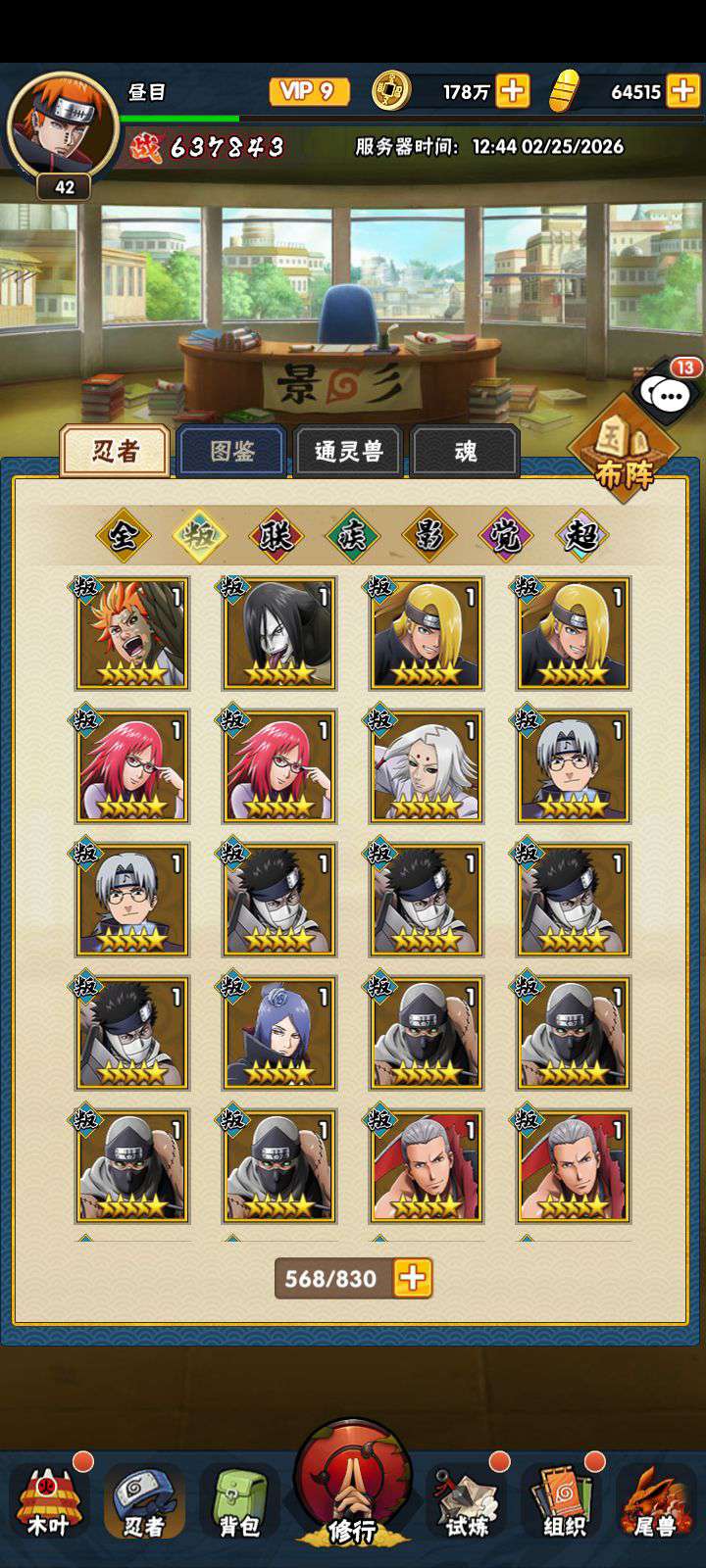This screenshot has height=1568, width=706.
Task: Open the 组织 organization icon
Action: click(x=562, y=1501)
